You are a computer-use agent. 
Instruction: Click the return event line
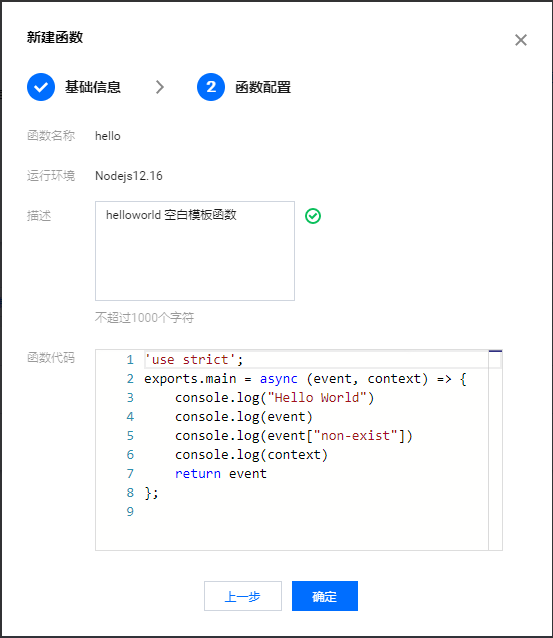(x=221, y=474)
